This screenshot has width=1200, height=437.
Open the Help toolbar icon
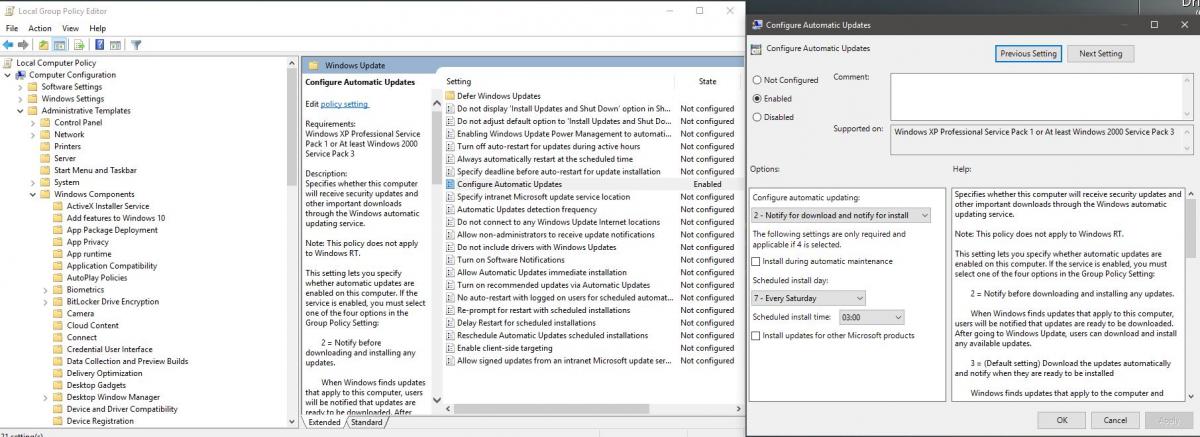pyautogui.click(x=100, y=45)
